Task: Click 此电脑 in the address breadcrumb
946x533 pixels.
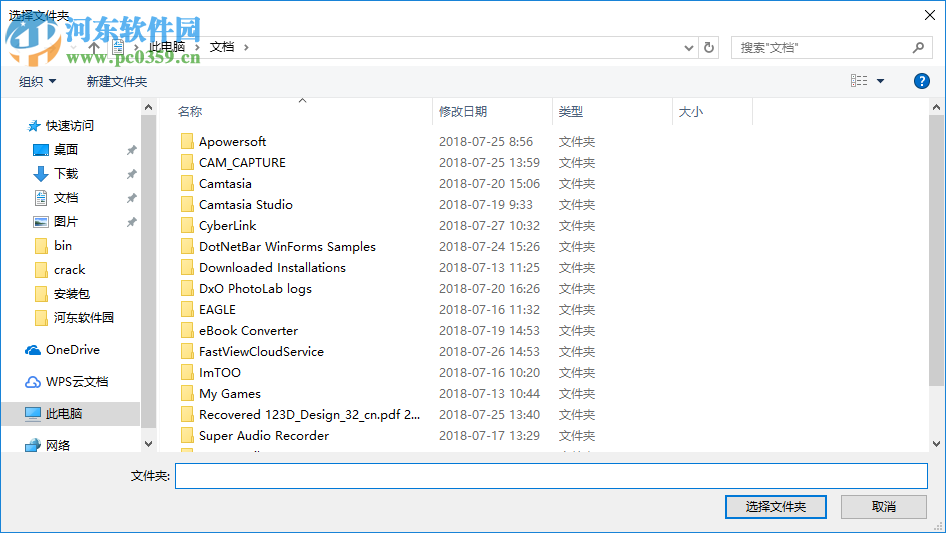Action: tap(167, 47)
